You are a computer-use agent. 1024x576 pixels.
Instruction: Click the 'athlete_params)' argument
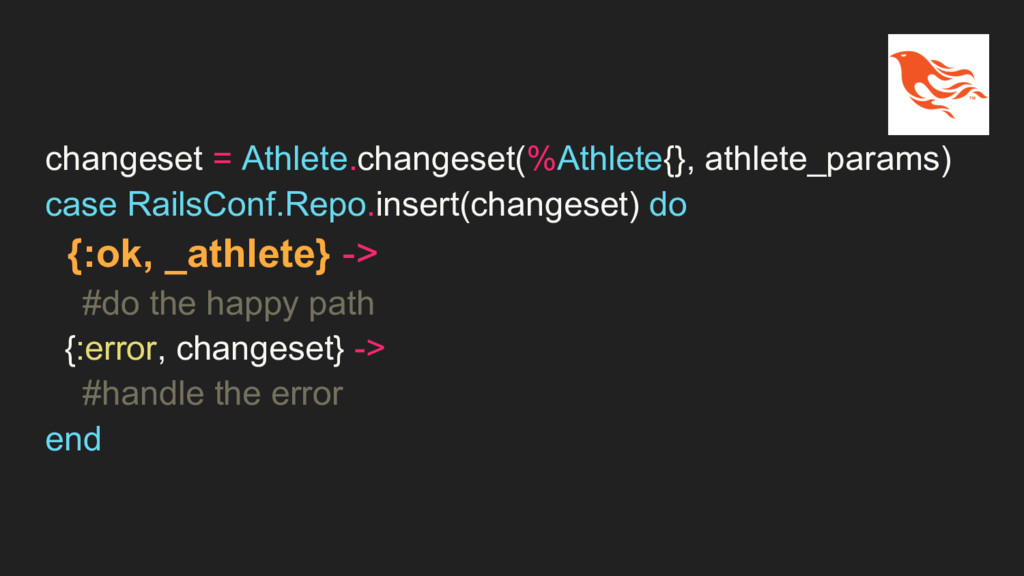click(x=828, y=160)
